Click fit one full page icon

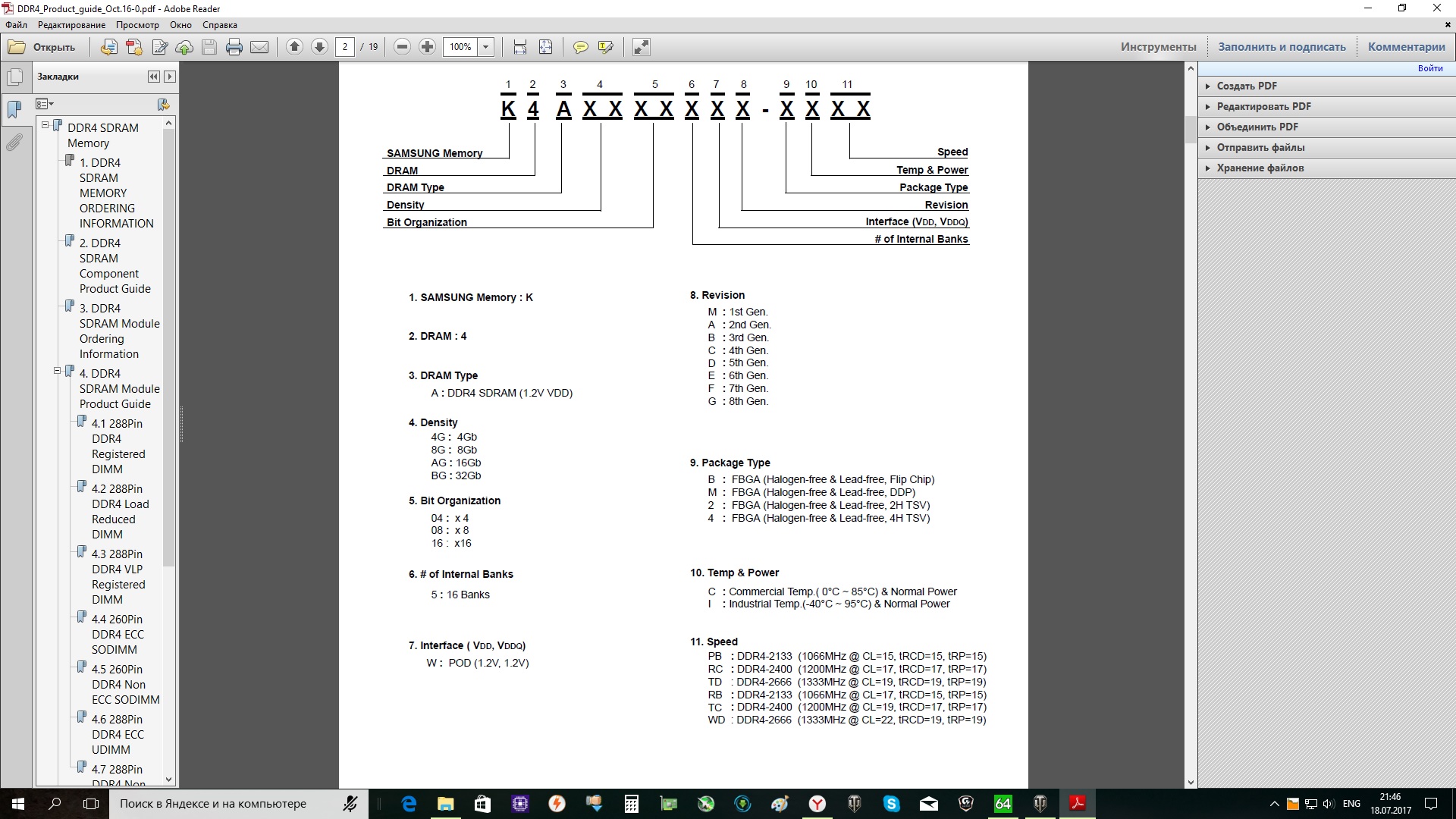[x=545, y=47]
